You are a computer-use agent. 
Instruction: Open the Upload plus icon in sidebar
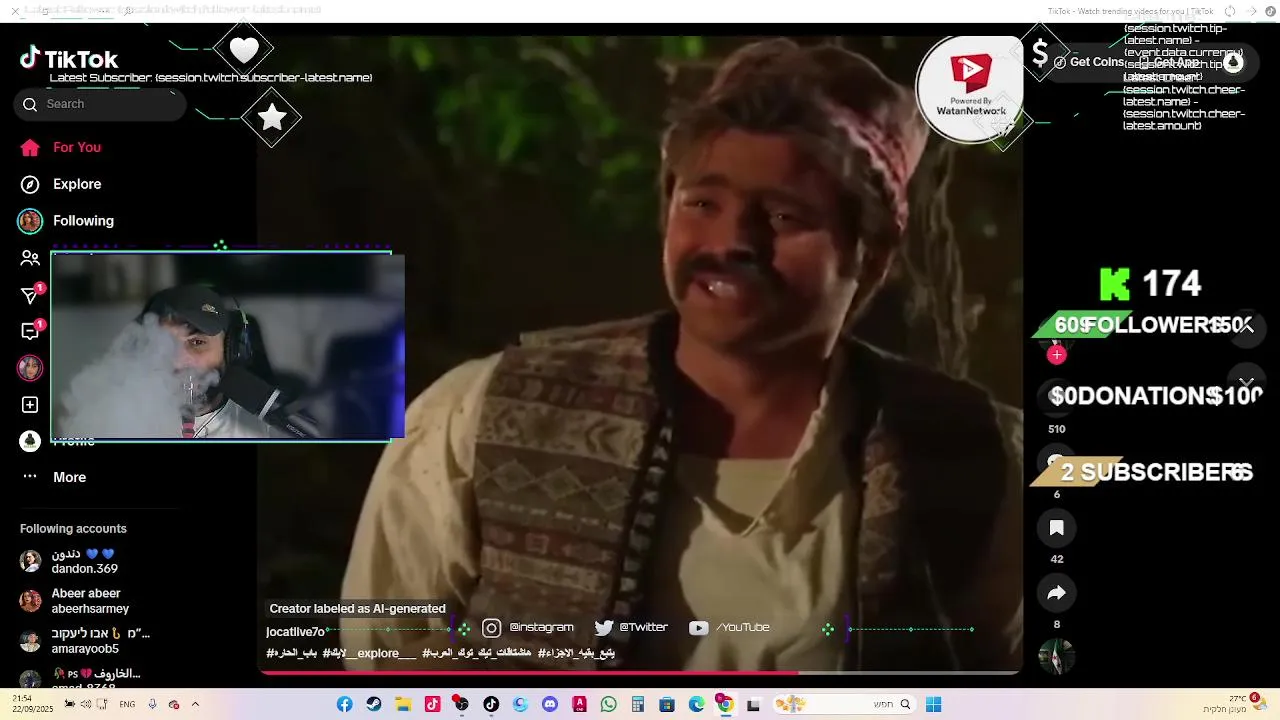(30, 405)
